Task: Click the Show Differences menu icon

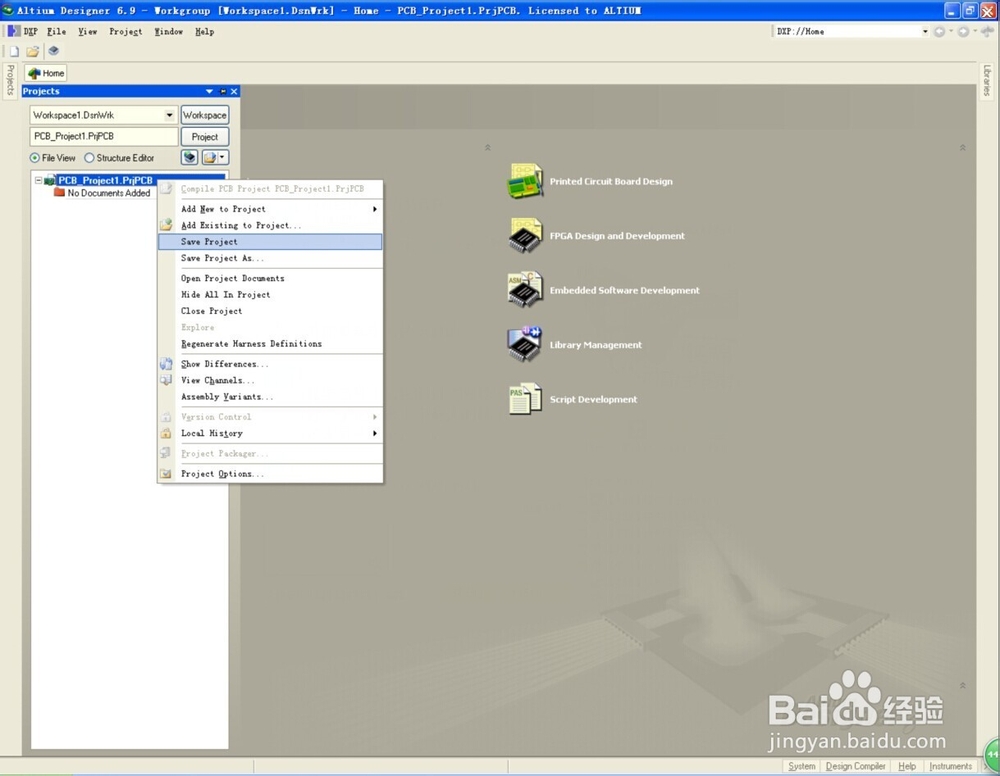Action: point(166,364)
